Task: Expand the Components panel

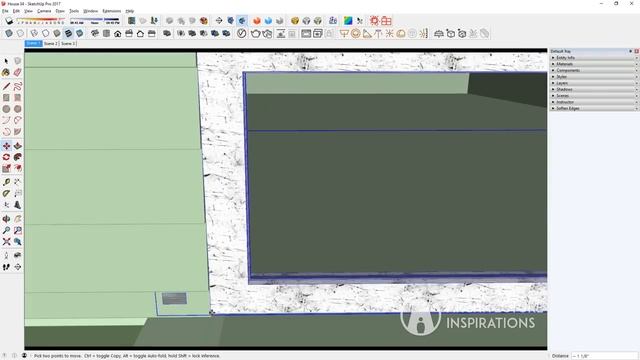Action: coord(594,70)
